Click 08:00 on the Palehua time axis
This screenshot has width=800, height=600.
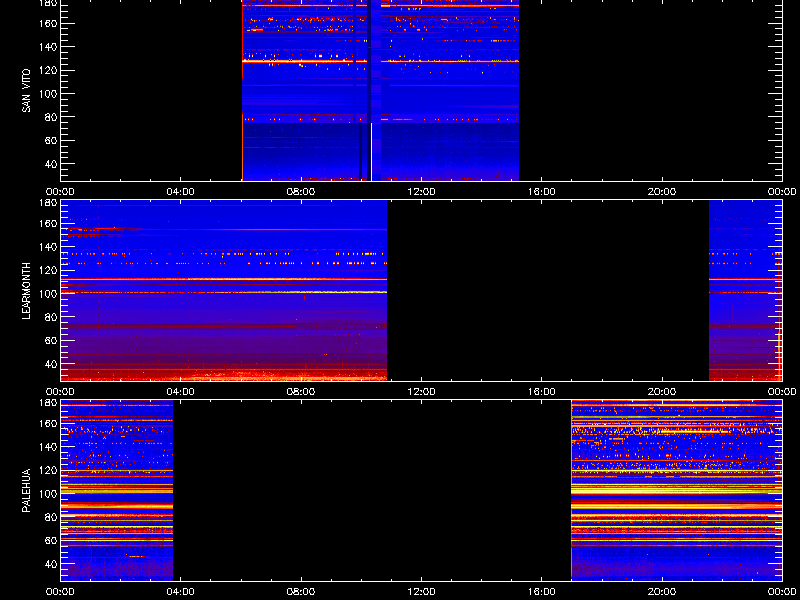coord(301,592)
